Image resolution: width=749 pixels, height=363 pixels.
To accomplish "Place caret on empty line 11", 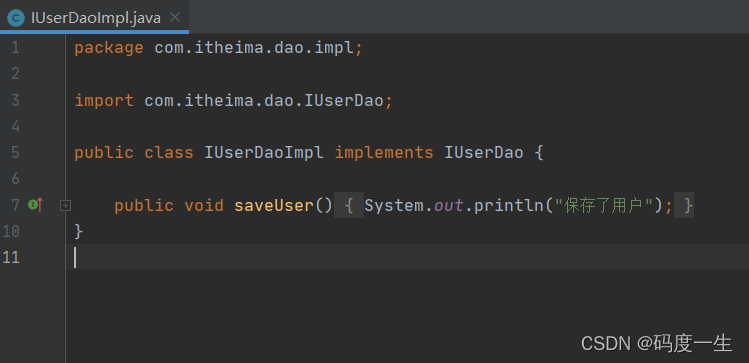I will click(x=407, y=257).
